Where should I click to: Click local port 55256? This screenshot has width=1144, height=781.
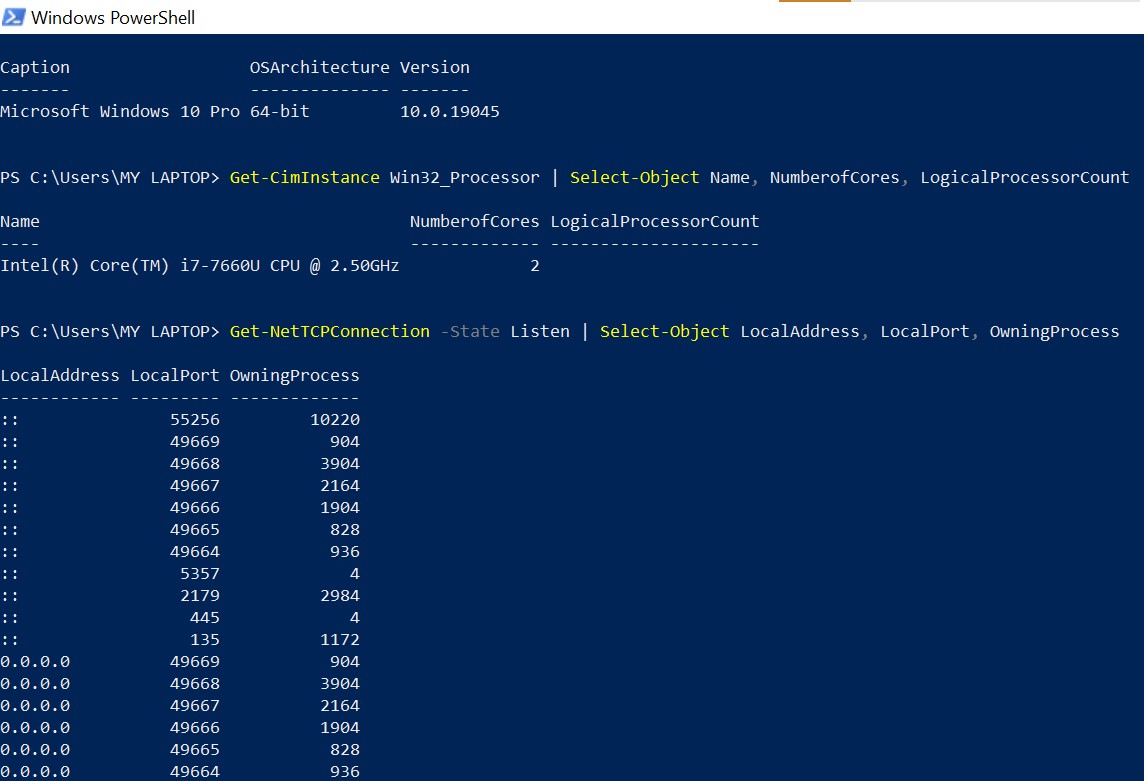click(x=195, y=420)
